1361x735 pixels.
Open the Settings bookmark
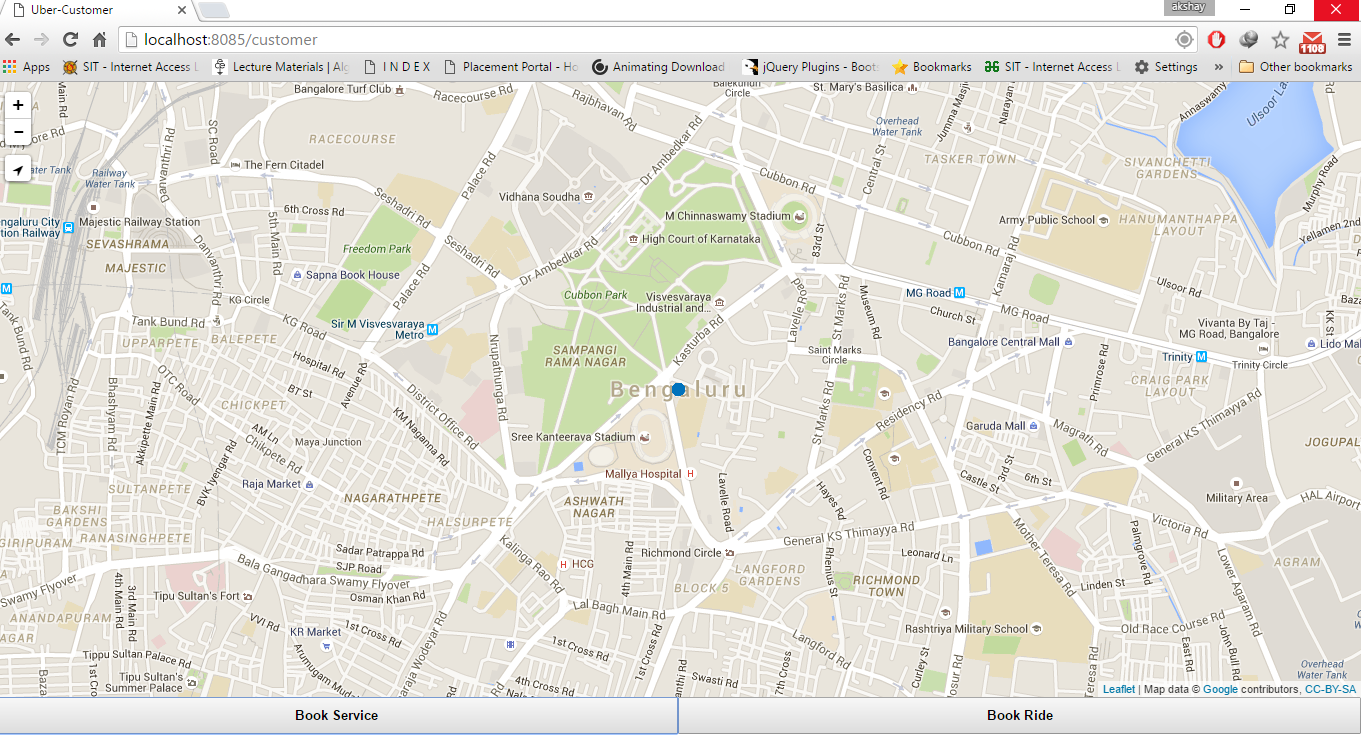point(1166,67)
